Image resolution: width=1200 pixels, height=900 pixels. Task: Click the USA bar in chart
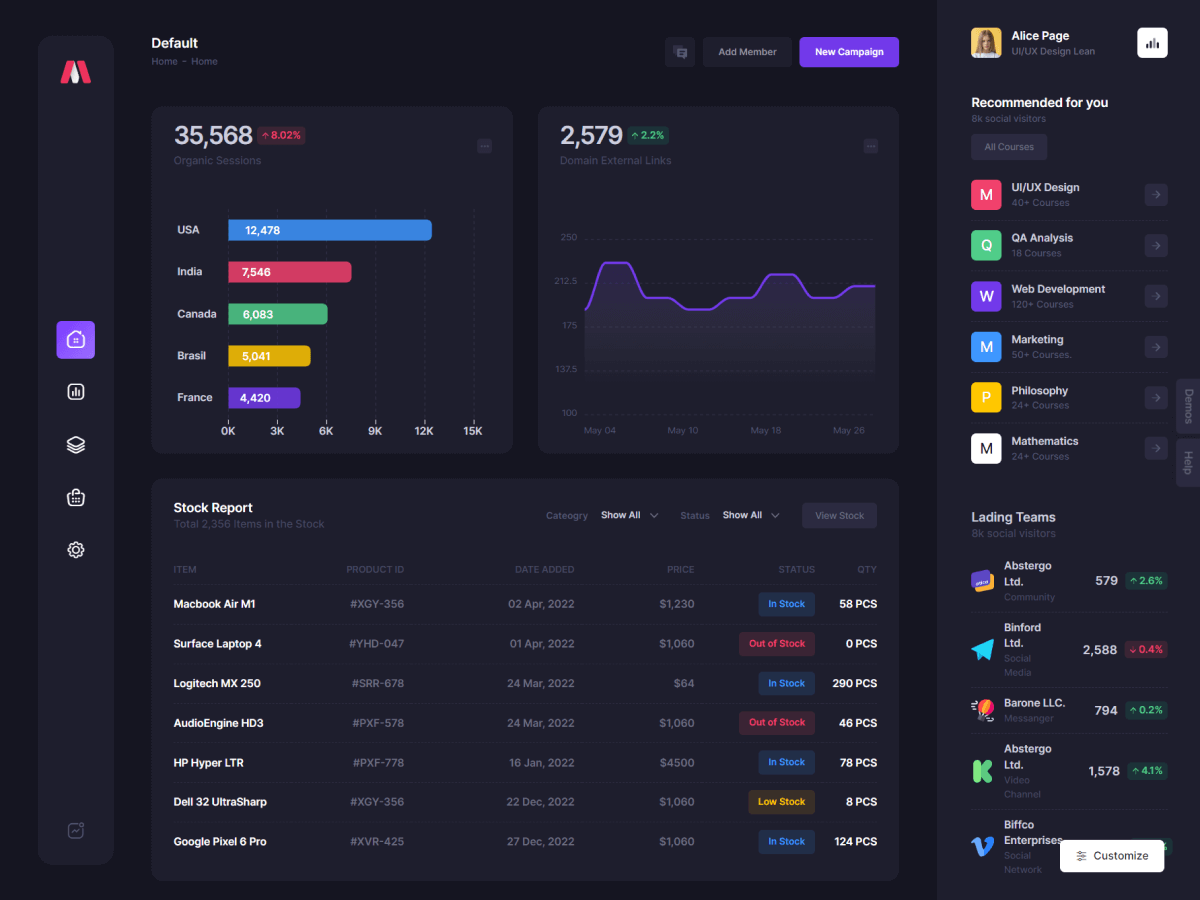click(x=330, y=230)
